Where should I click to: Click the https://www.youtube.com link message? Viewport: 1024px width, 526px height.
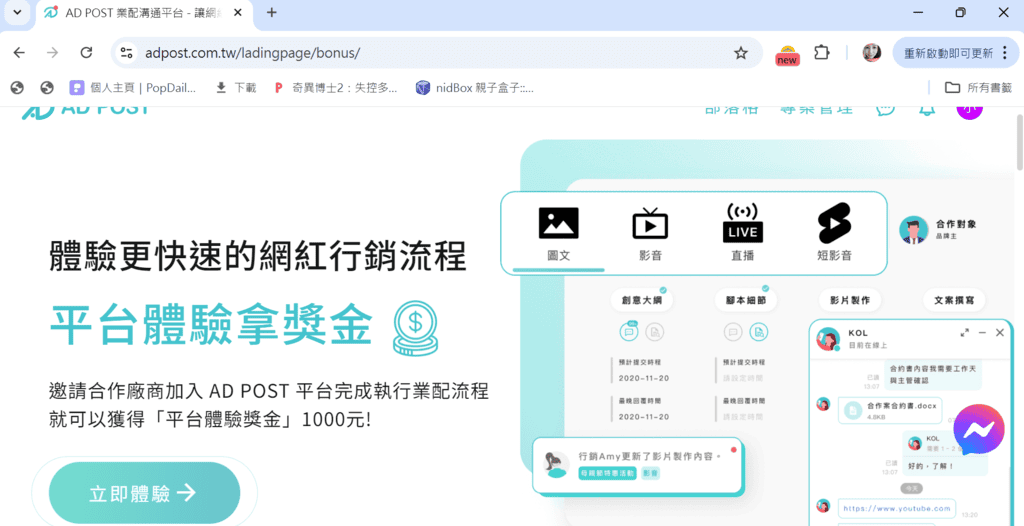tap(896, 508)
